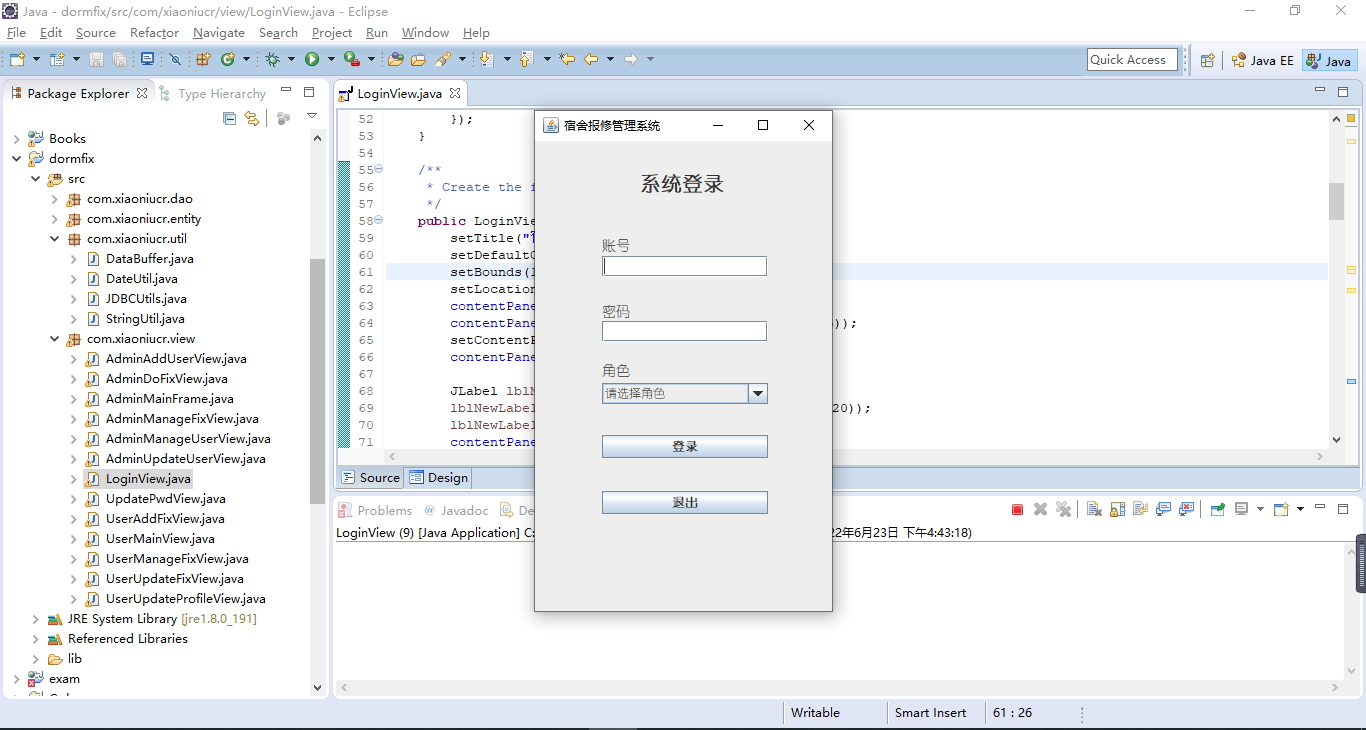
Task: Maximize the editor area pane
Action: [1343, 92]
